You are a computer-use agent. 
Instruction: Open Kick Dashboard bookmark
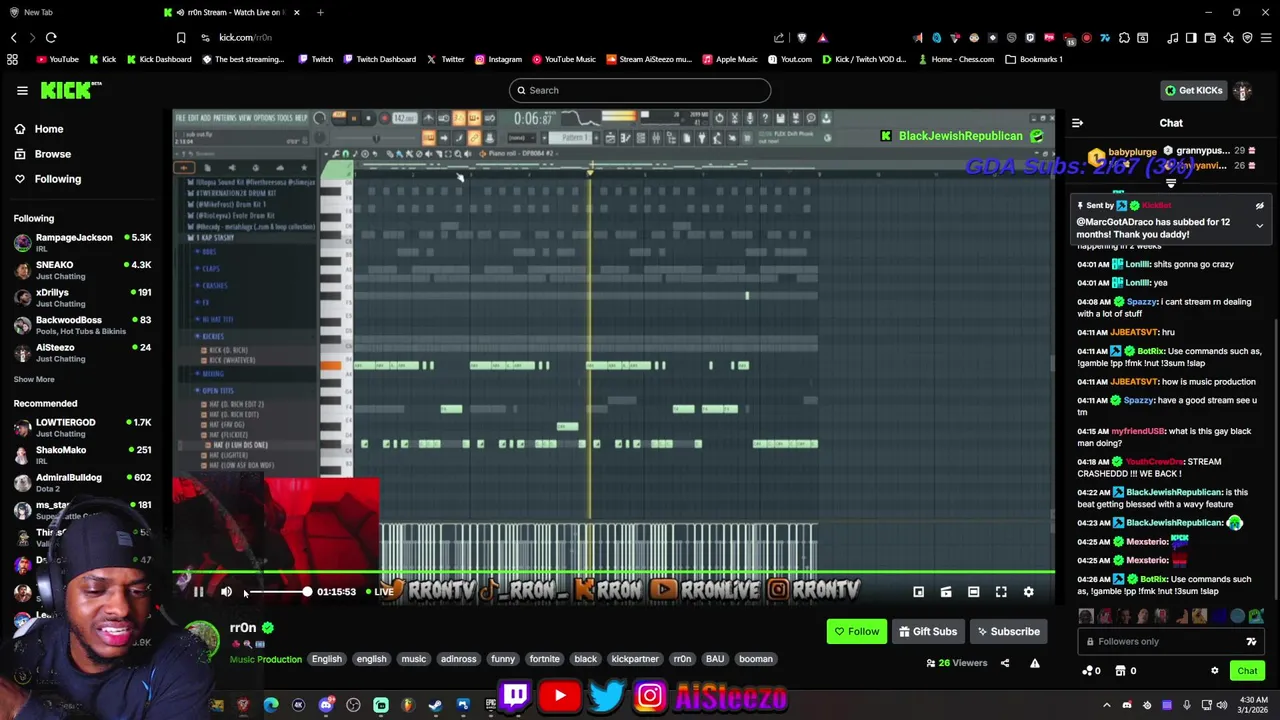[158, 59]
